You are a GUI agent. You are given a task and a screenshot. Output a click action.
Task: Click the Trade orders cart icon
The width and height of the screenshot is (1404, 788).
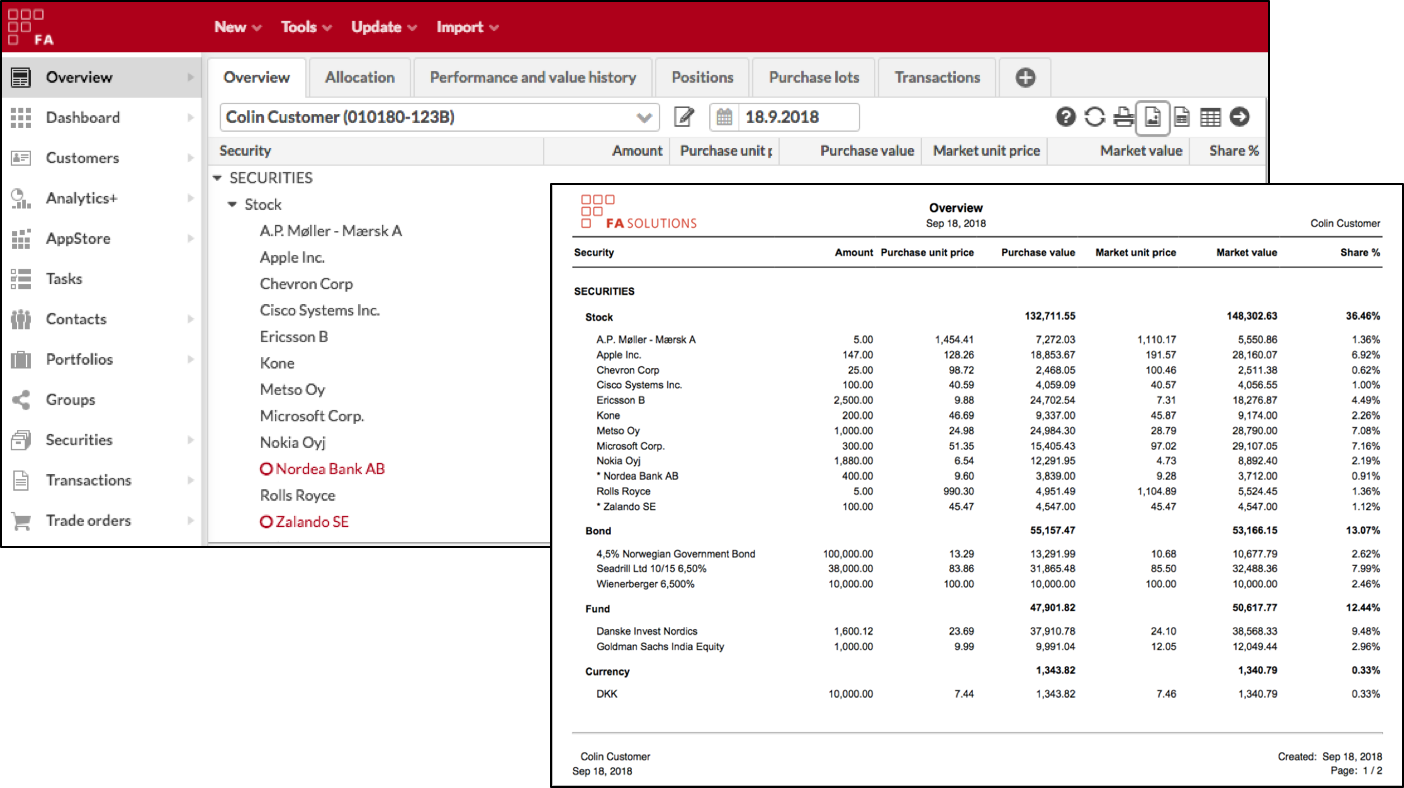[x=21, y=520]
